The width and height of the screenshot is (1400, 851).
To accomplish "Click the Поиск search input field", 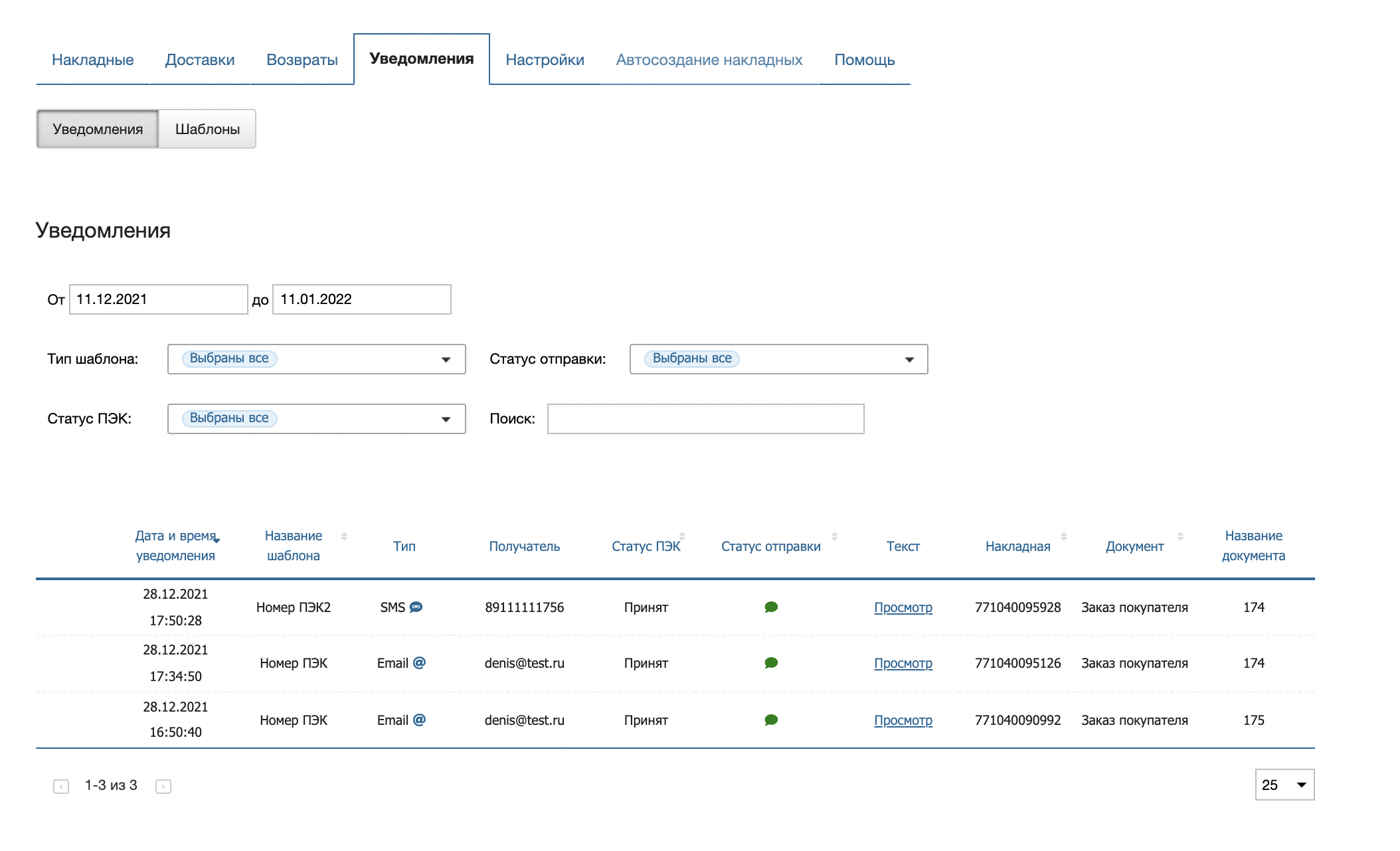I will point(705,419).
